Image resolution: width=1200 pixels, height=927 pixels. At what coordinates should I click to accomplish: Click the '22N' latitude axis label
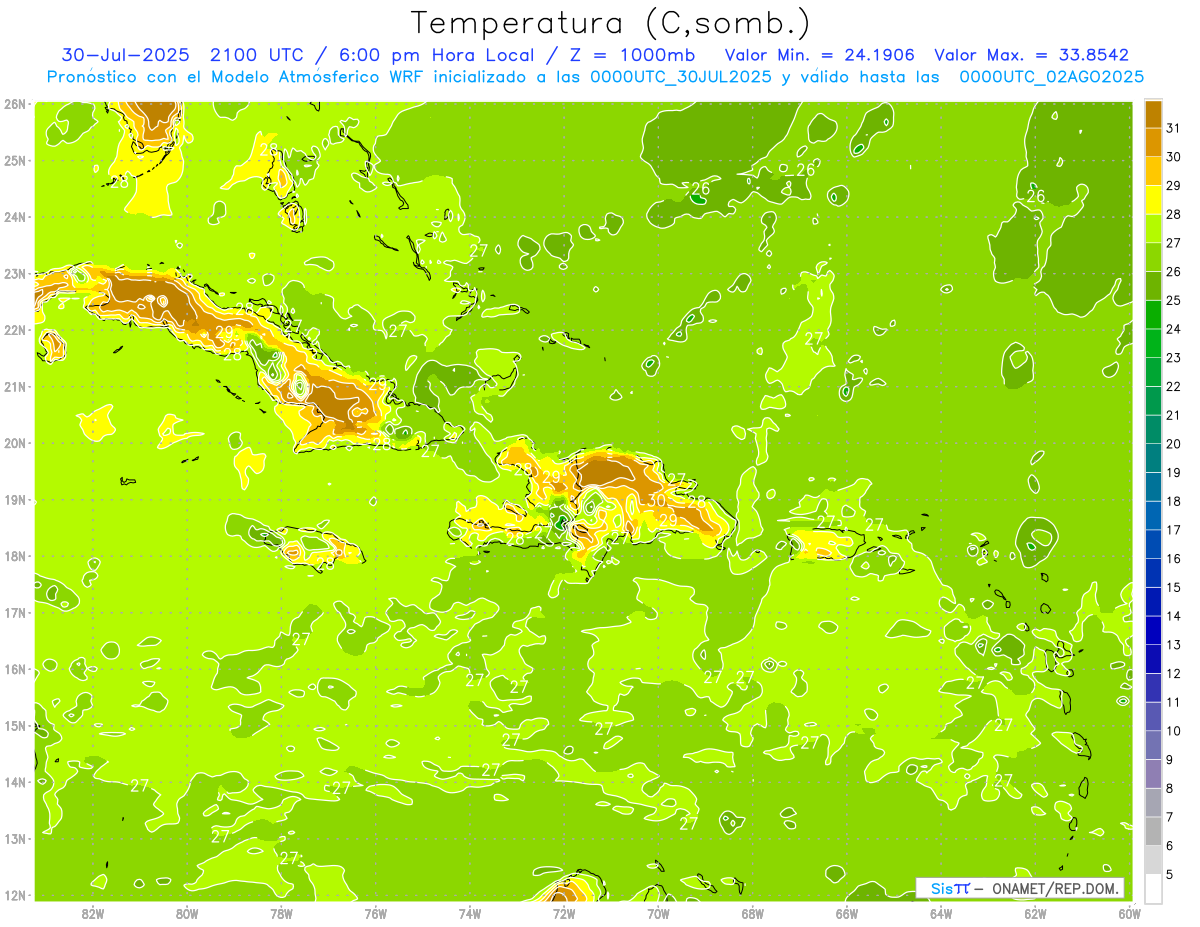point(15,330)
